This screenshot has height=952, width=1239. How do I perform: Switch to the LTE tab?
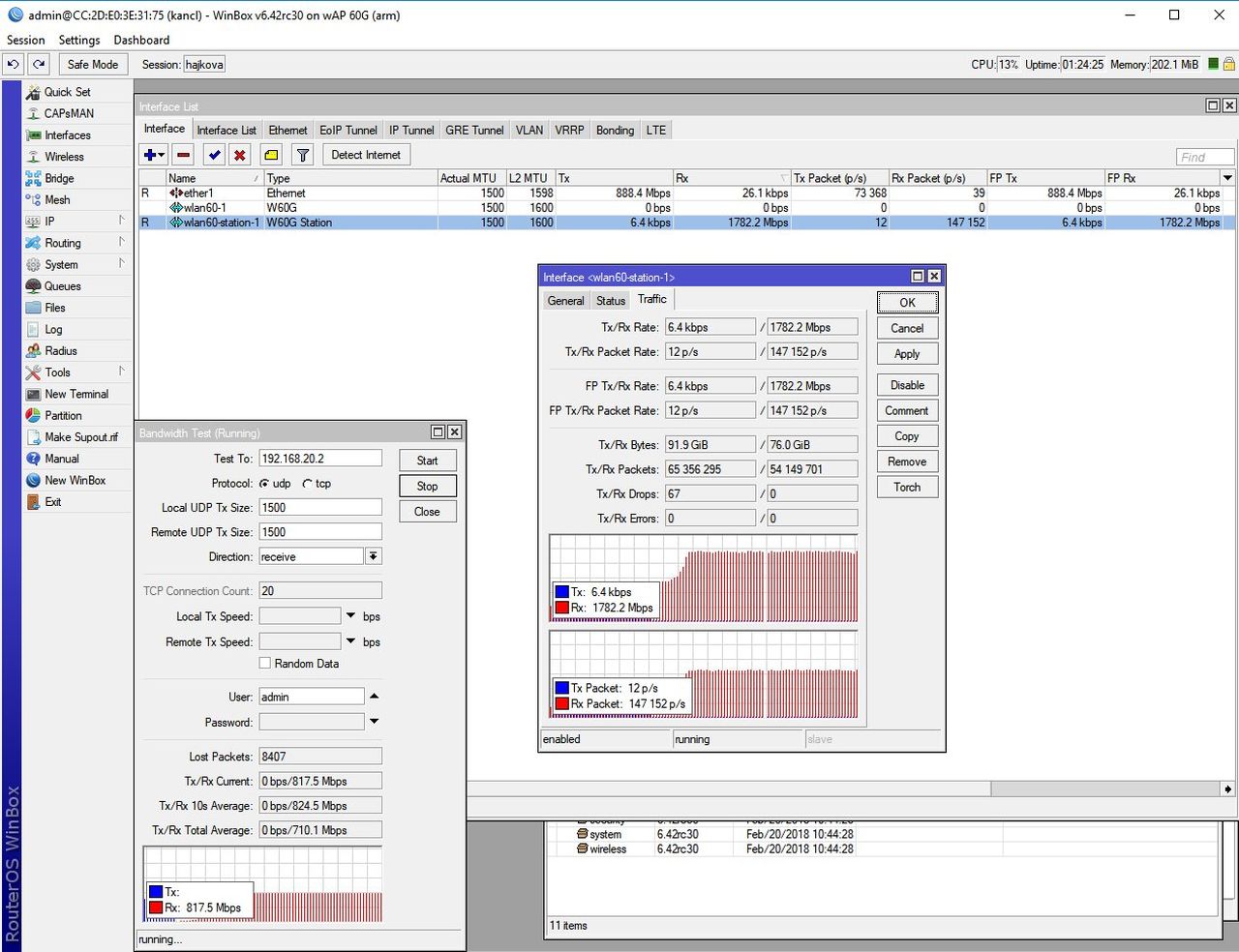click(x=656, y=130)
